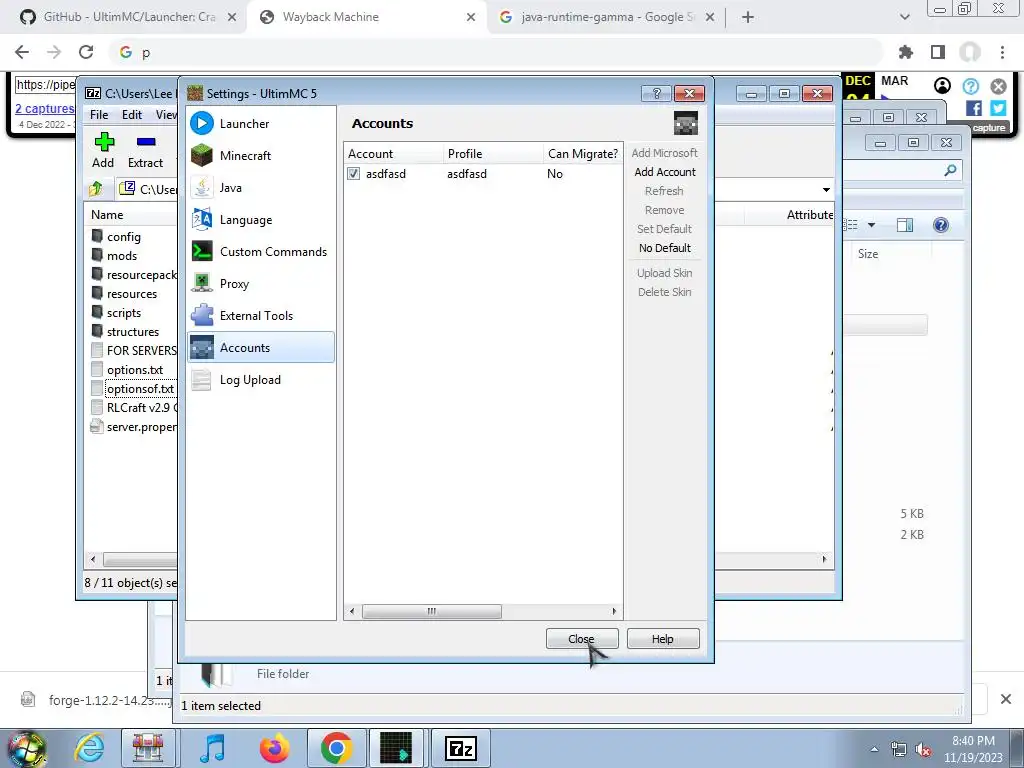Select options.txt in 7-Zip
1024x768 pixels.
click(135, 370)
